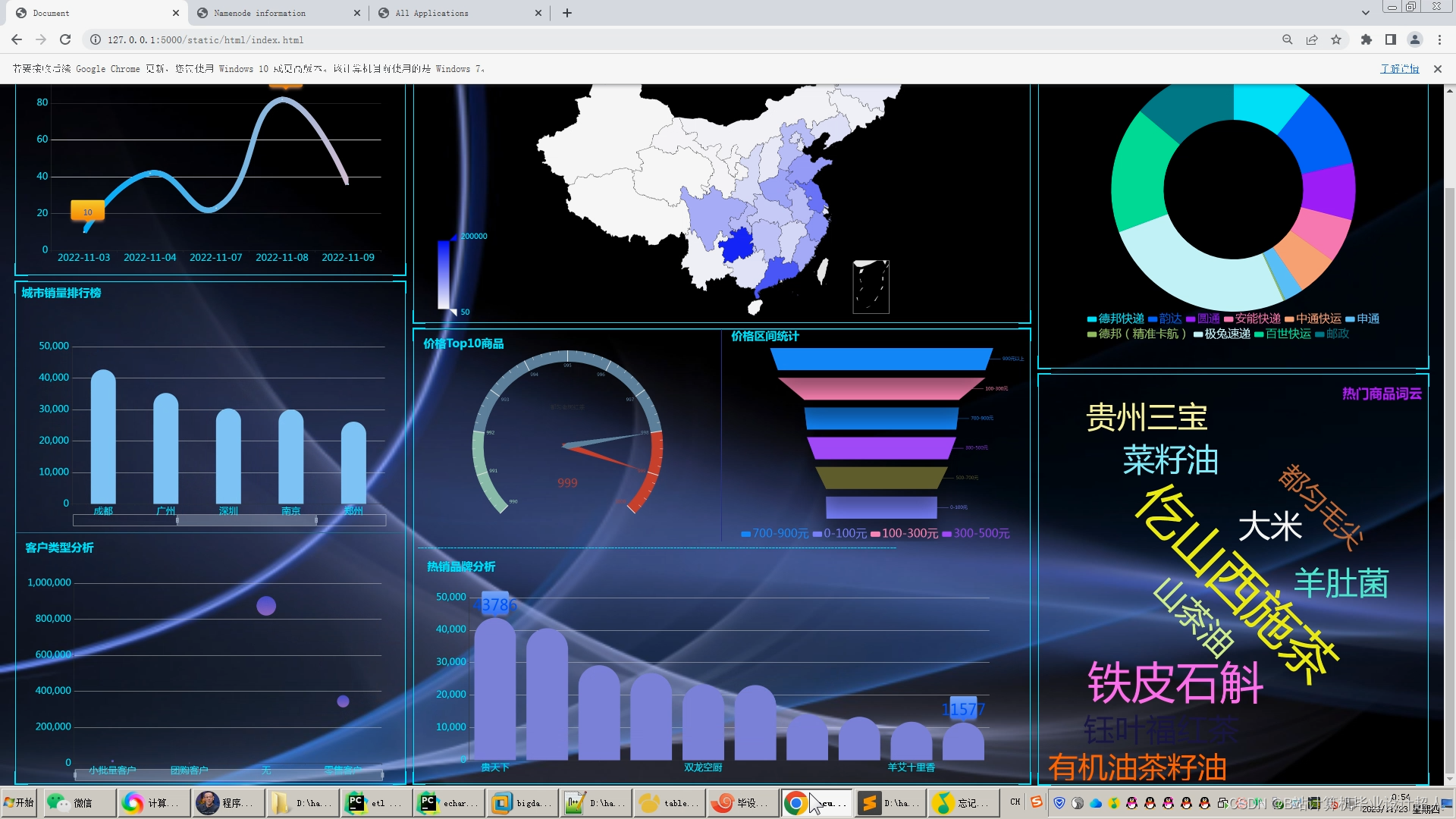The height and width of the screenshot is (819, 1456).
Task: Toggle 百世快运 legend in donut chart
Action: coord(1282,334)
